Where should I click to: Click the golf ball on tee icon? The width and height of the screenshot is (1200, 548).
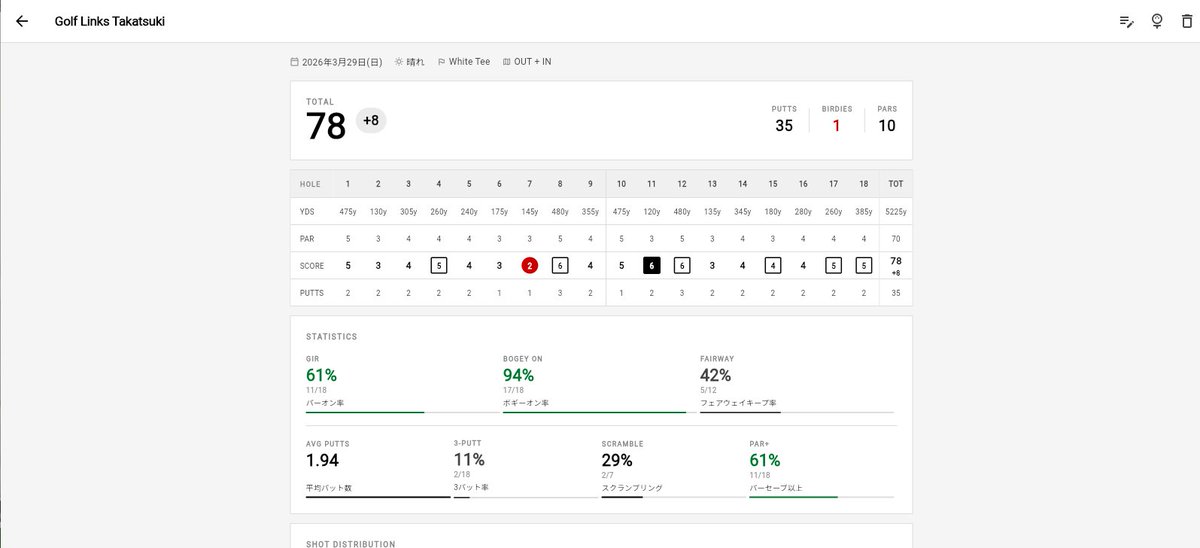pyautogui.click(x=1157, y=21)
